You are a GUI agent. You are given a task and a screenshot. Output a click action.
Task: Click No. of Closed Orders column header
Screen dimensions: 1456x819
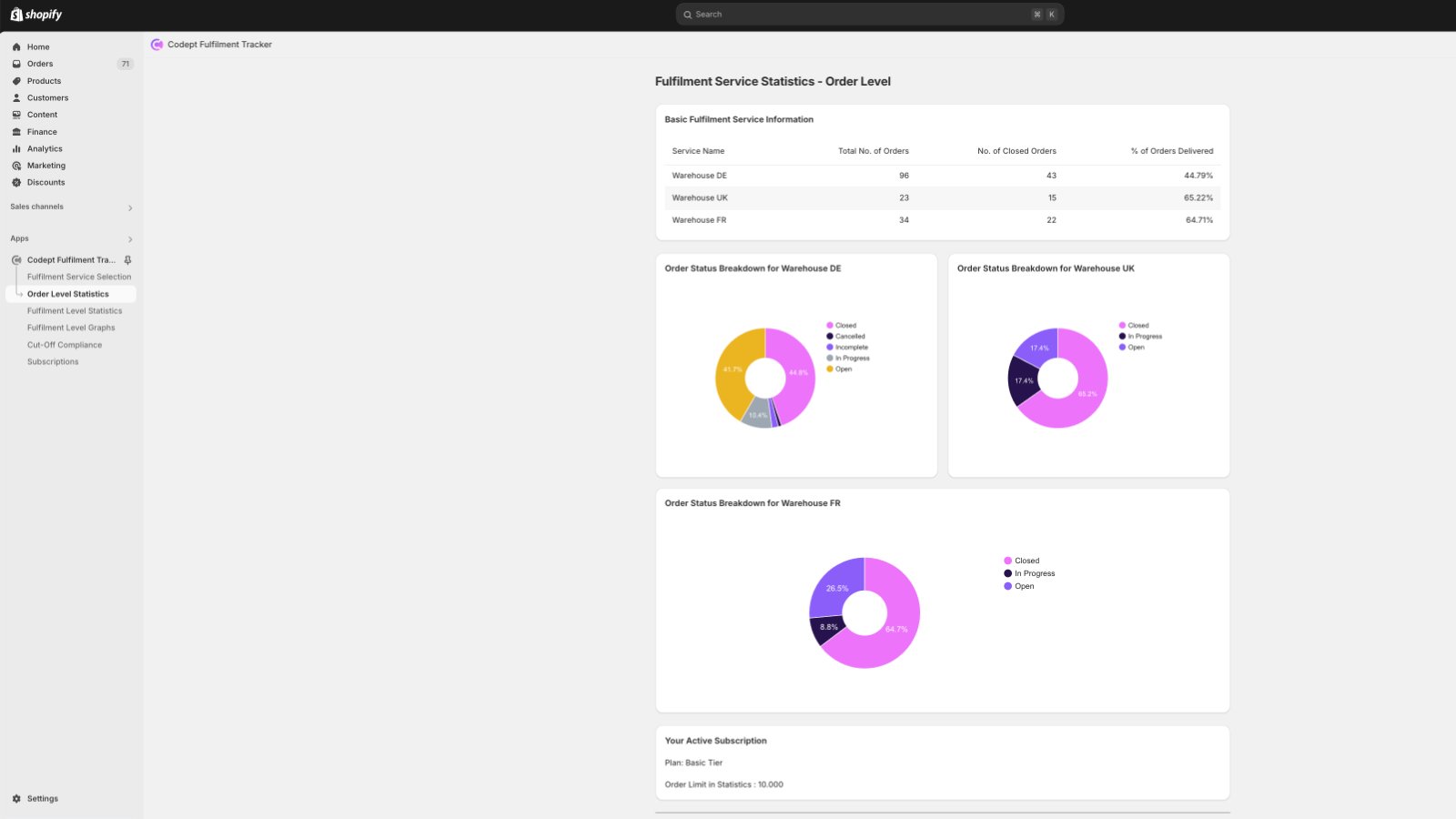click(1016, 151)
